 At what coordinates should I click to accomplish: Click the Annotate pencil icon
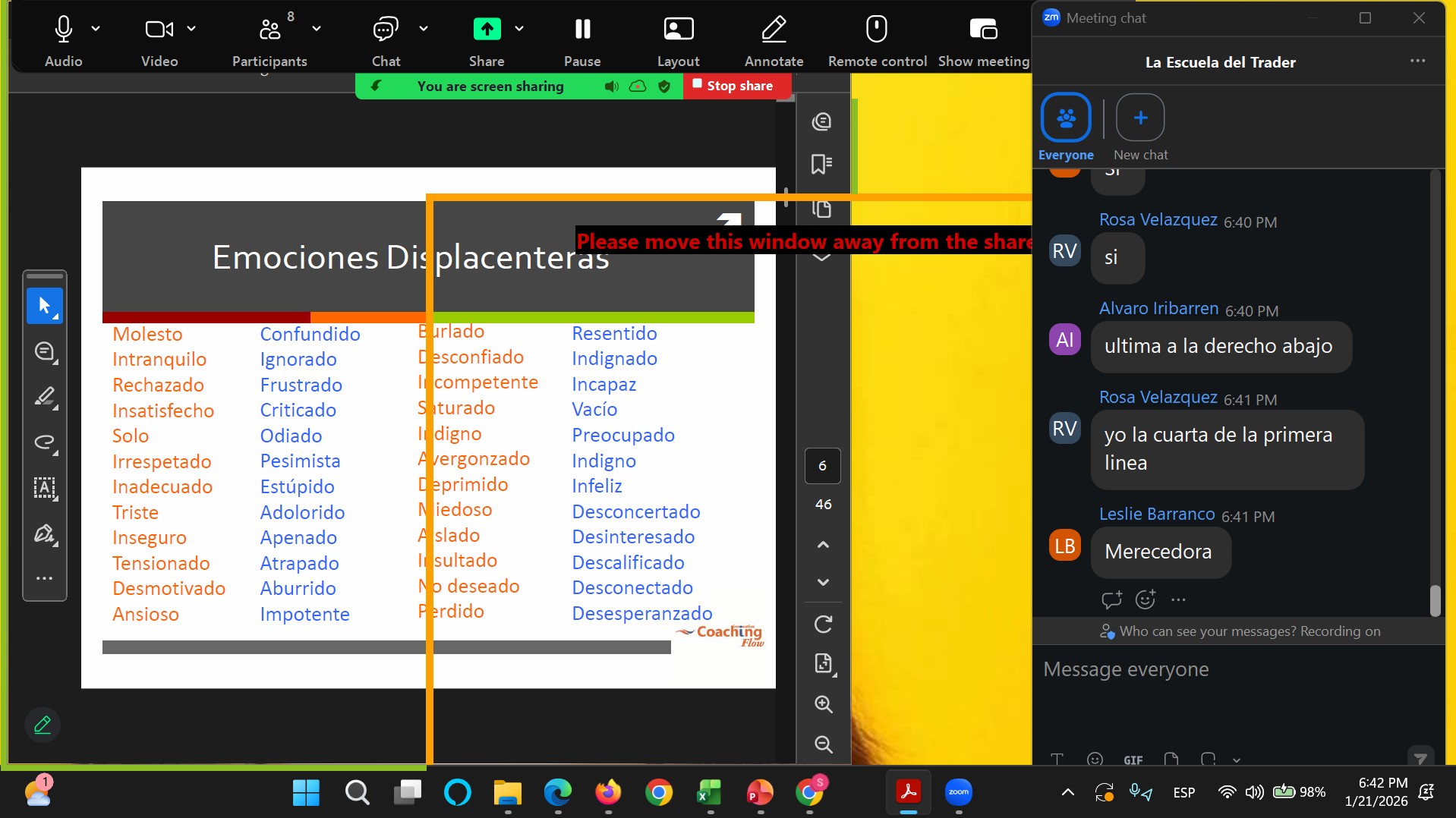(774, 30)
